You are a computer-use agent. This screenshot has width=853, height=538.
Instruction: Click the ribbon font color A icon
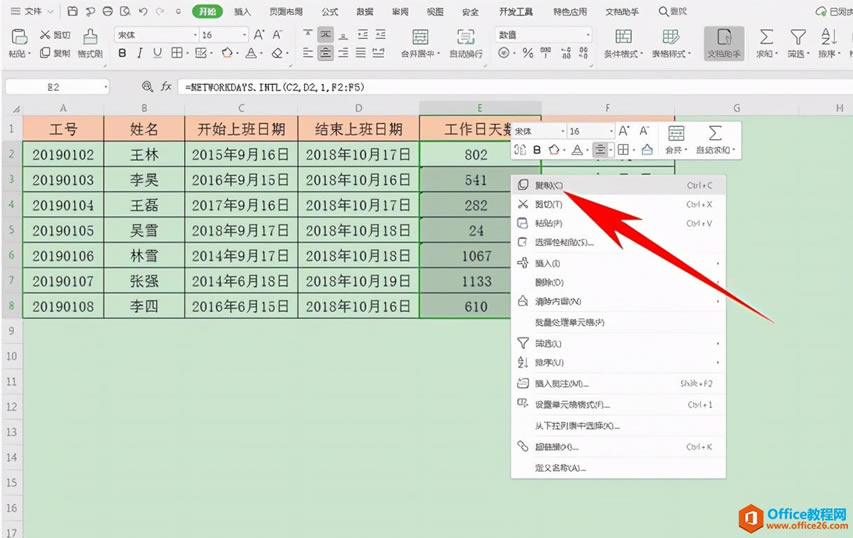(251, 53)
